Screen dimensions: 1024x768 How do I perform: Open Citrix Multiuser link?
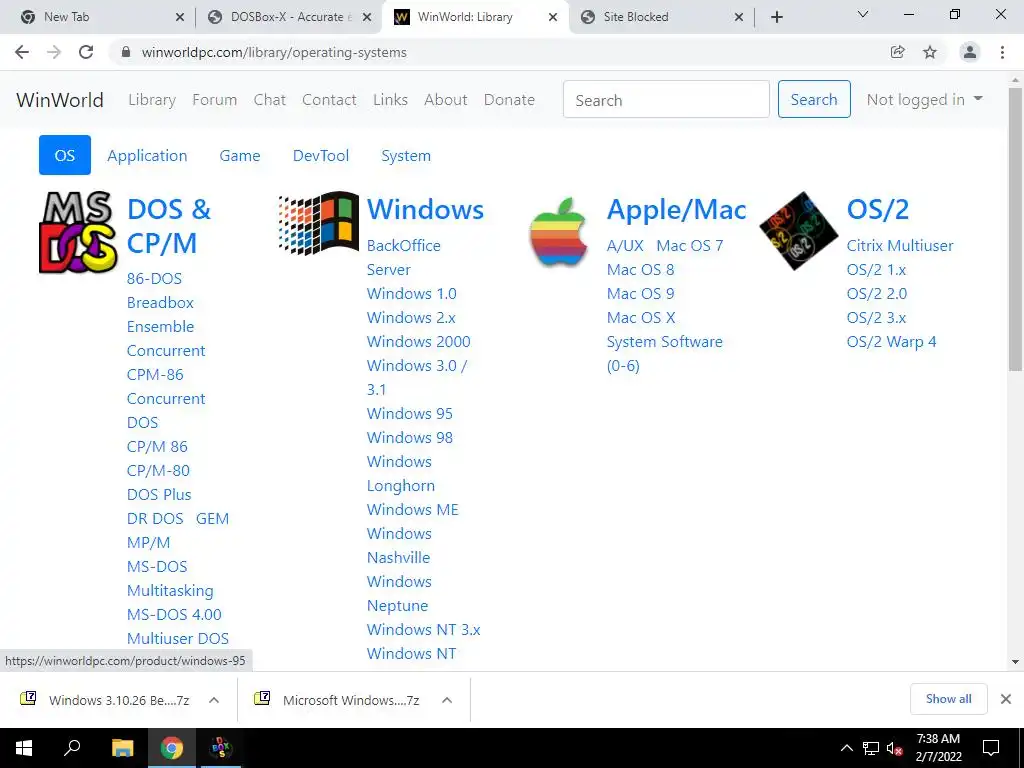point(900,246)
